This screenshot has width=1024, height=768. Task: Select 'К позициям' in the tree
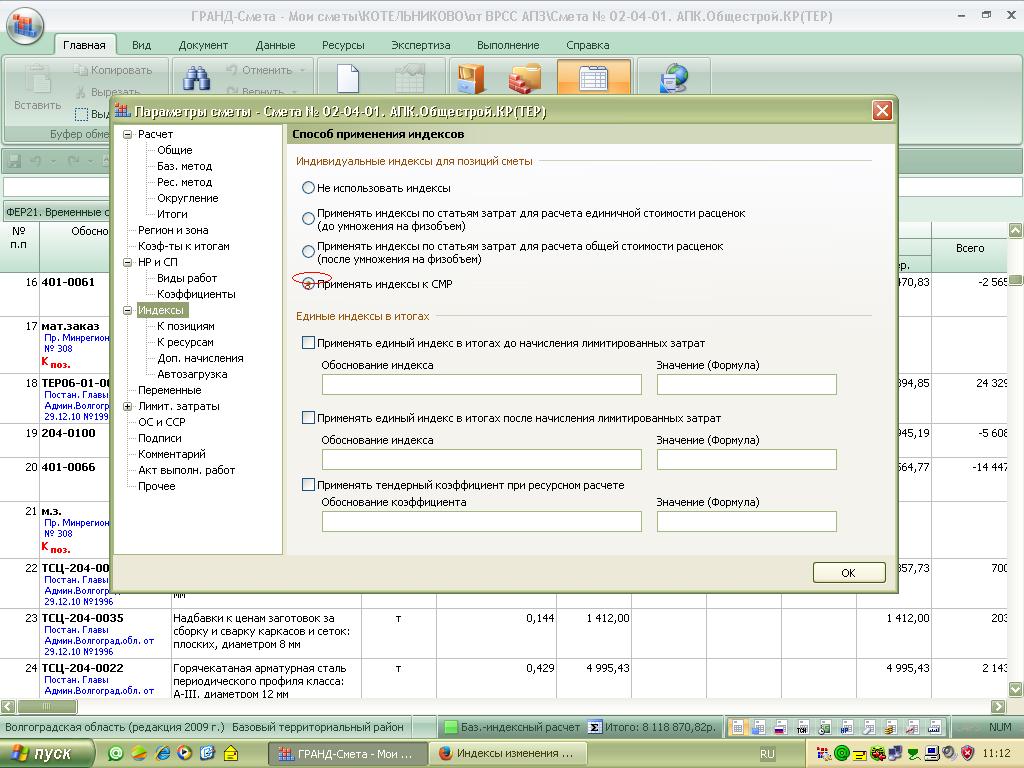[x=185, y=327]
